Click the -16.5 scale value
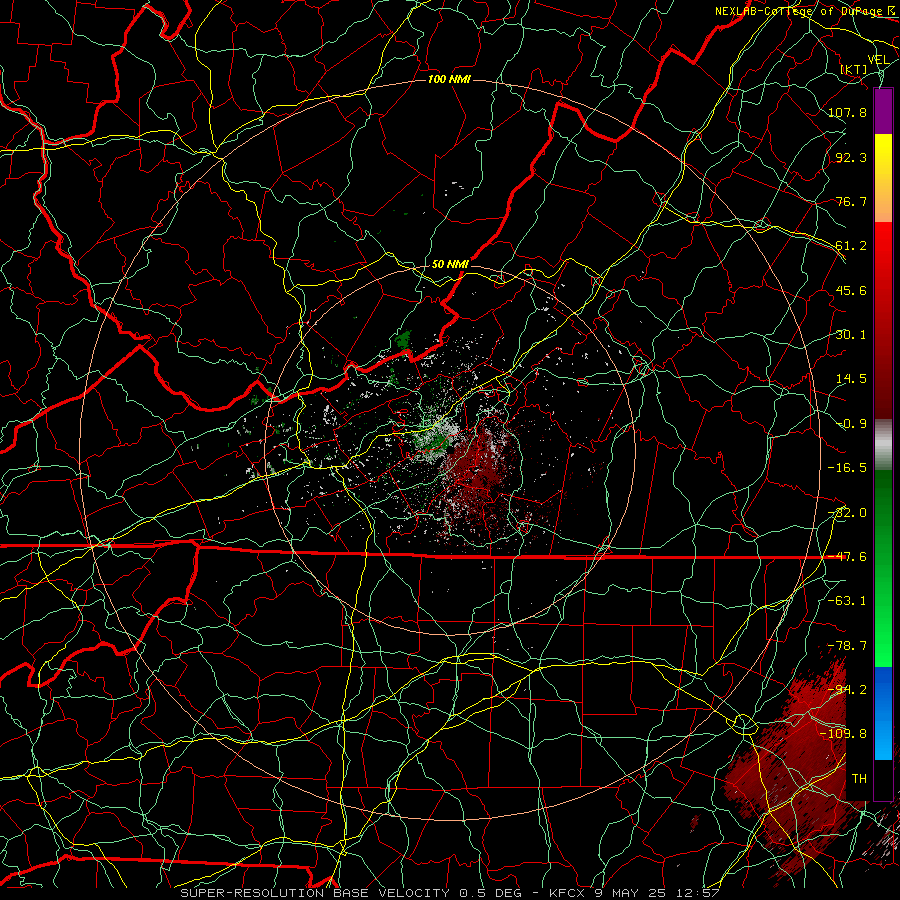Screen dimensions: 900x900 [x=847, y=468]
